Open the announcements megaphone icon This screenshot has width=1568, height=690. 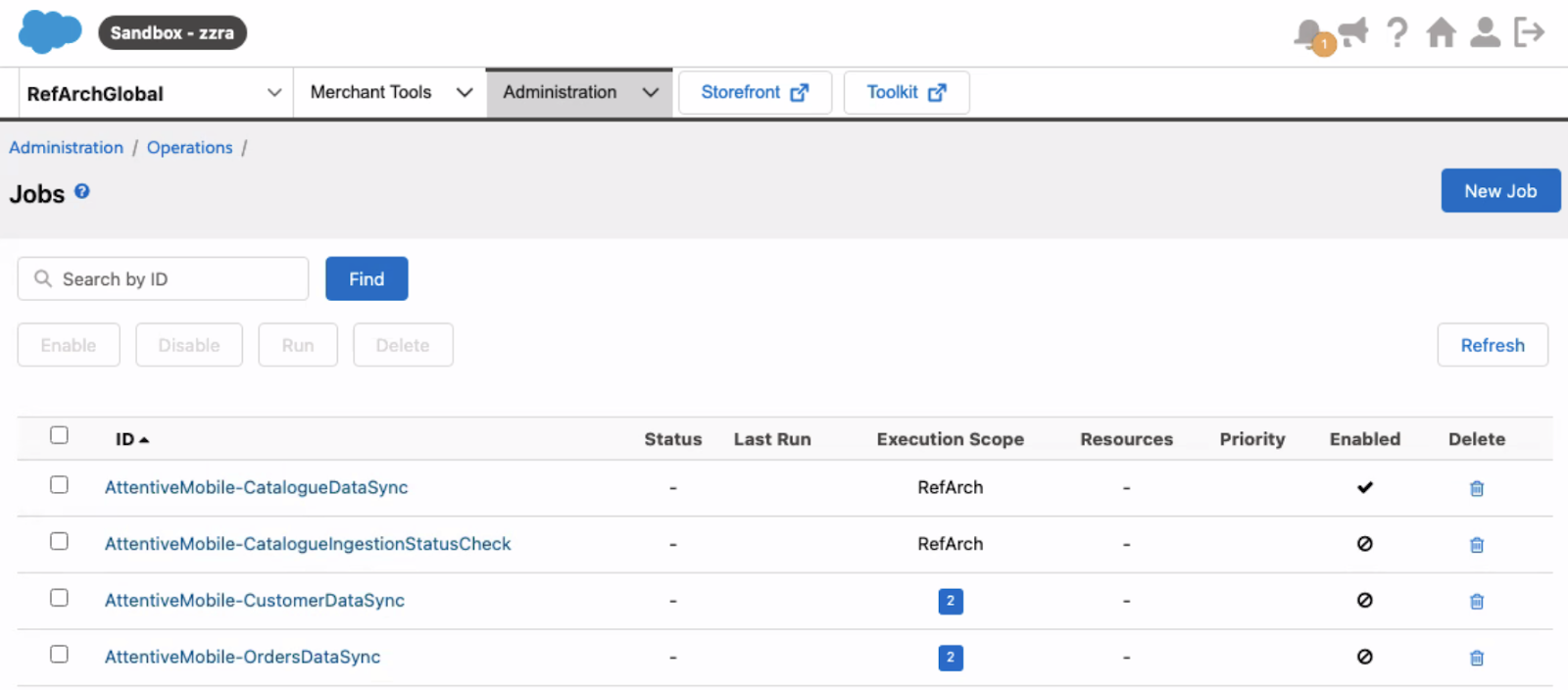click(x=1353, y=32)
